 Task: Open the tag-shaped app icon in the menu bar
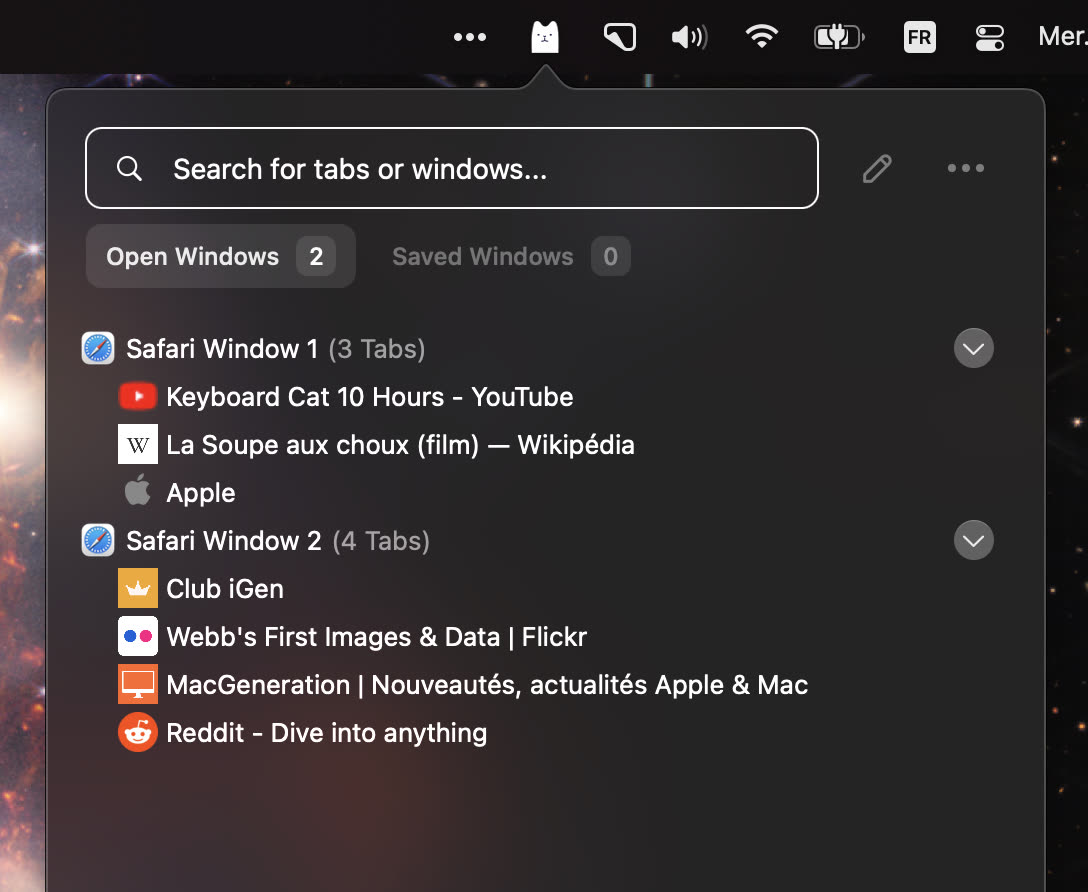point(620,37)
